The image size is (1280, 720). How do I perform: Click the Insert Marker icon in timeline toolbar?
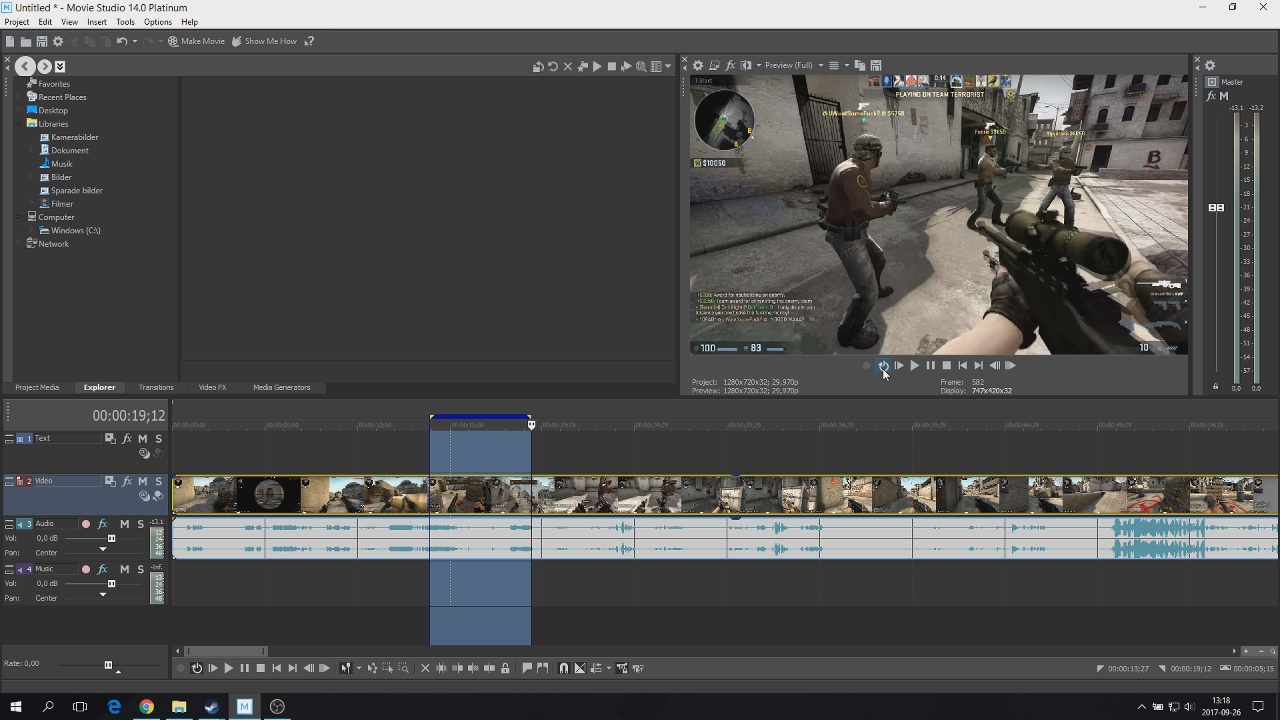pos(527,668)
